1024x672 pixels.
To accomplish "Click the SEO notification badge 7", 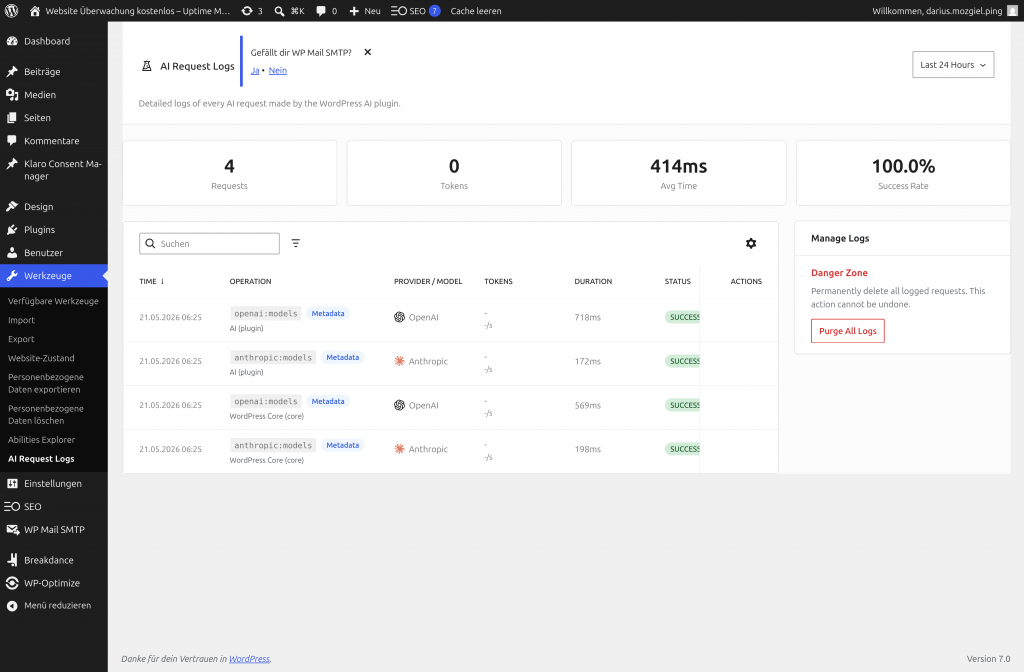I will click(x=434, y=10).
